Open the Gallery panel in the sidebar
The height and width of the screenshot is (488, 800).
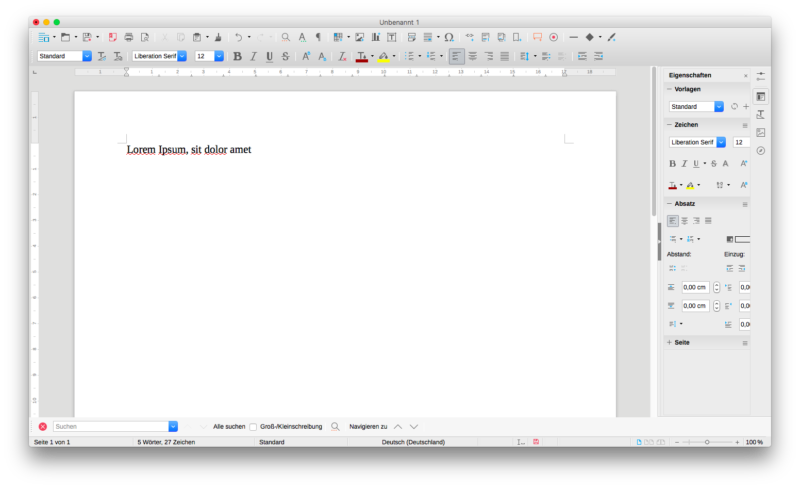[761, 132]
